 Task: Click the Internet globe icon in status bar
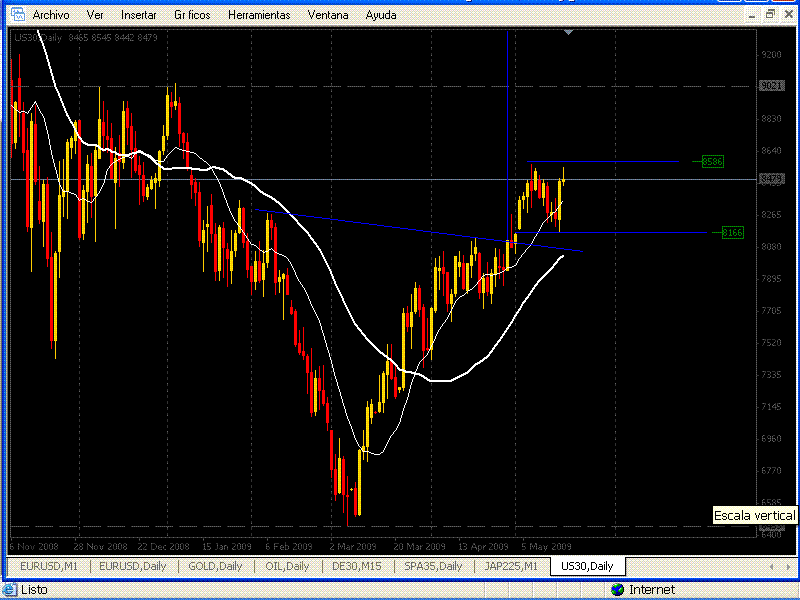pos(617,590)
